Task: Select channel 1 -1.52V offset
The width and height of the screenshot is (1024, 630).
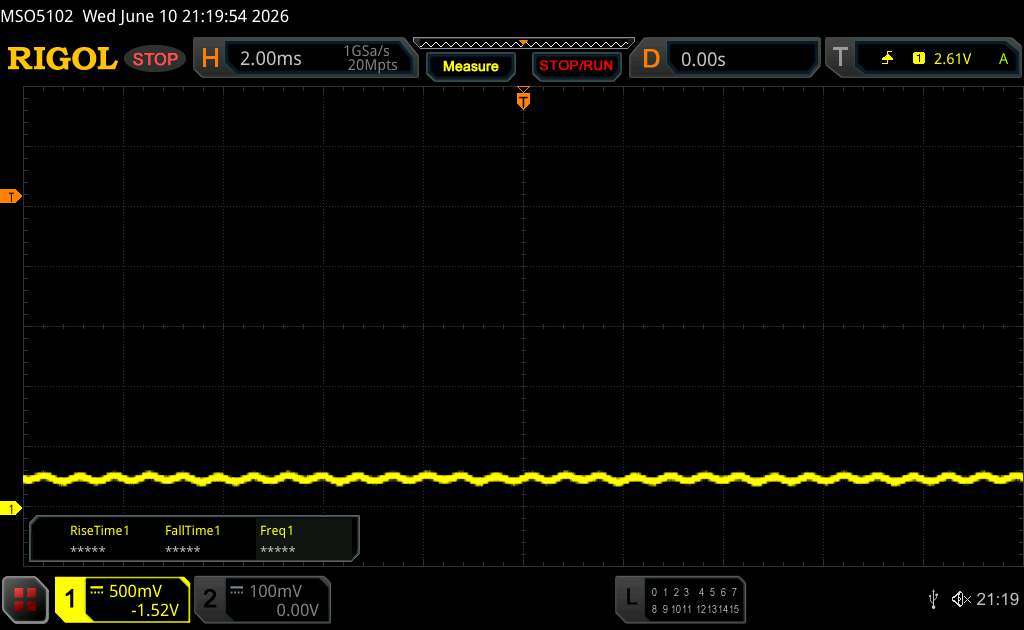Action: coord(155,610)
